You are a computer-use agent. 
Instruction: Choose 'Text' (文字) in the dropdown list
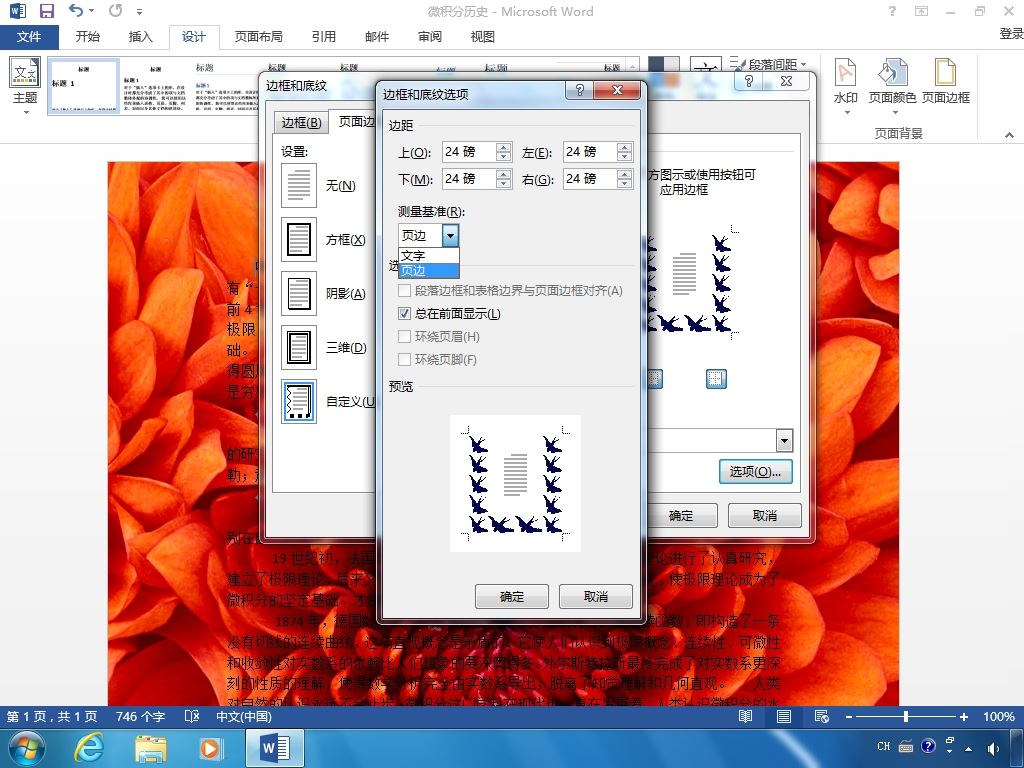(429, 255)
